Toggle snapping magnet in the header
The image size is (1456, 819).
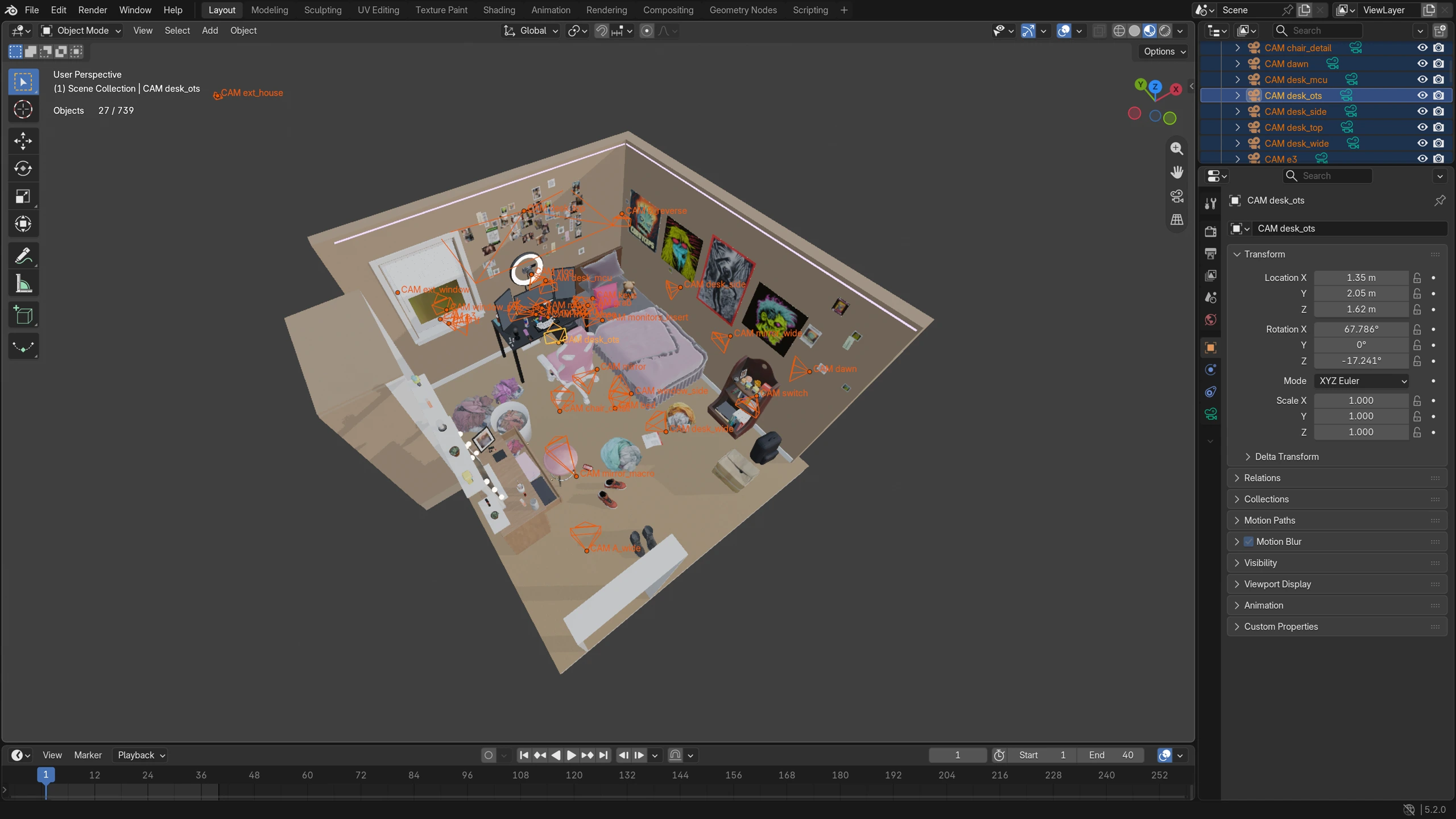(602, 31)
